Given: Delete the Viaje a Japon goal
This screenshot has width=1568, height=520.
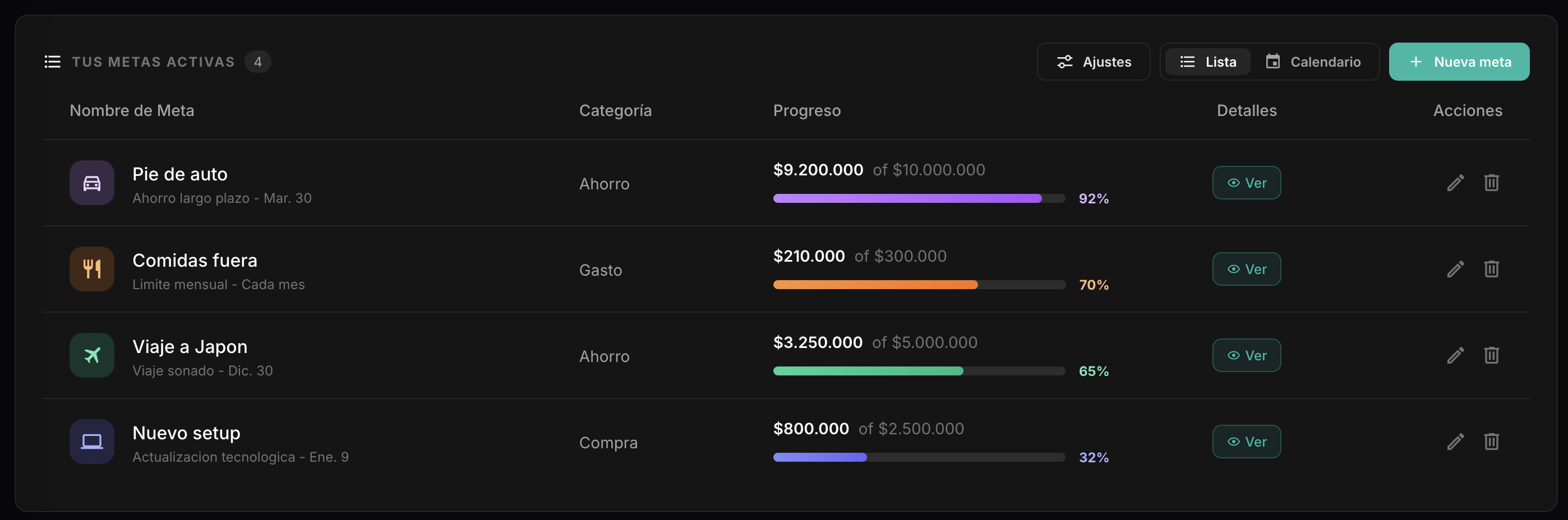Looking at the screenshot, I should coord(1492,355).
